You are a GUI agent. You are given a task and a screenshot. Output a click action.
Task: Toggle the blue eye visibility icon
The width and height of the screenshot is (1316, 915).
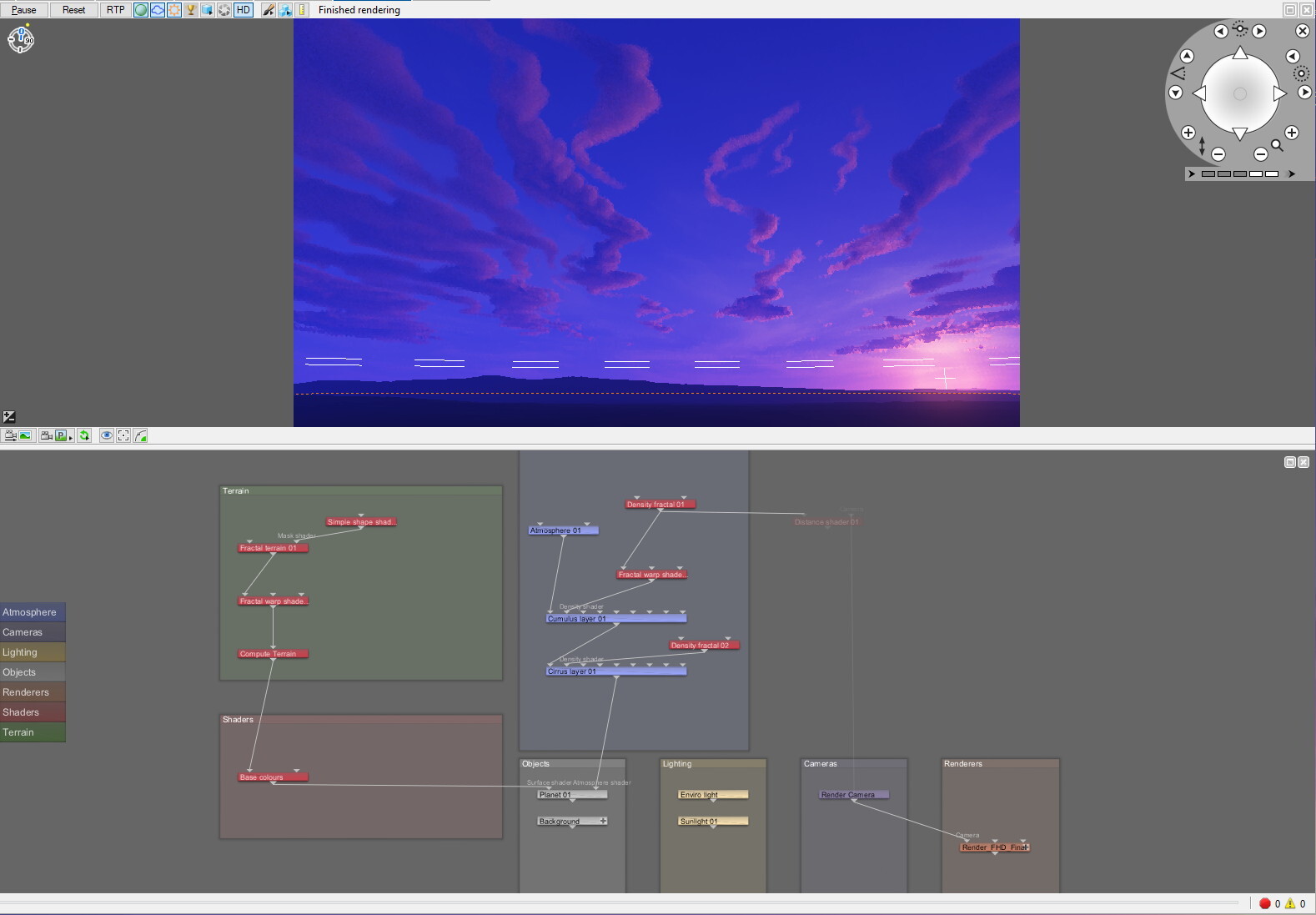[107, 435]
